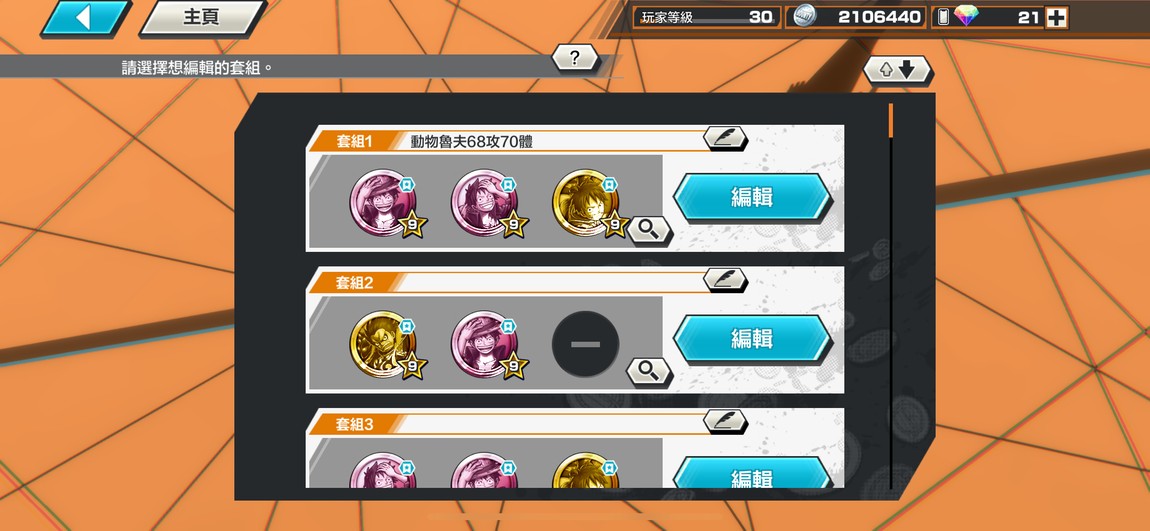Click the 編輯 button for 套組1

point(752,197)
